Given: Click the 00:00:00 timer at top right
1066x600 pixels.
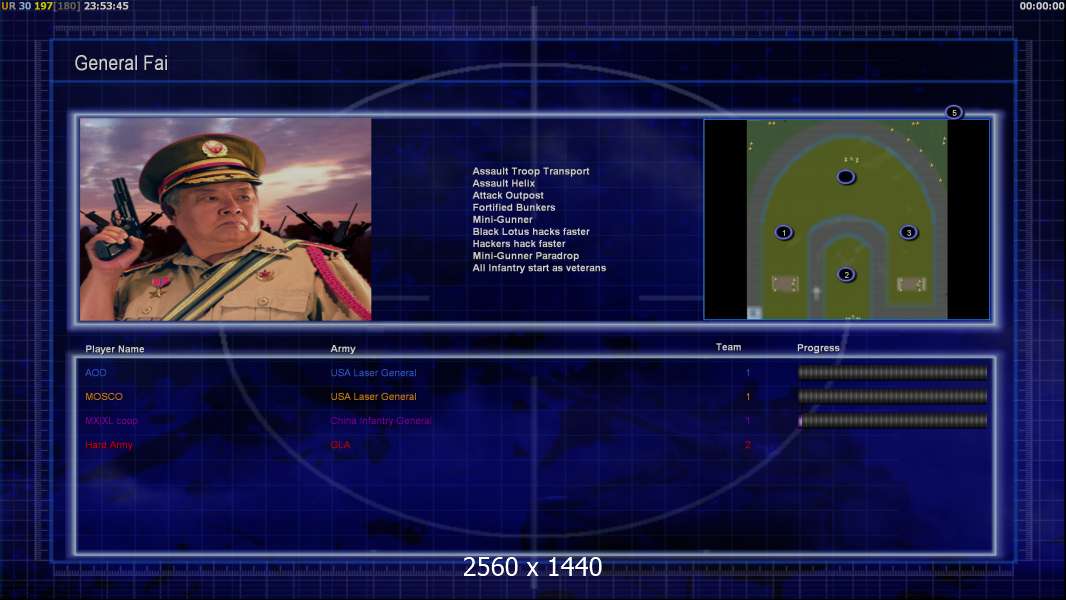Looking at the screenshot, I should 1042,6.
